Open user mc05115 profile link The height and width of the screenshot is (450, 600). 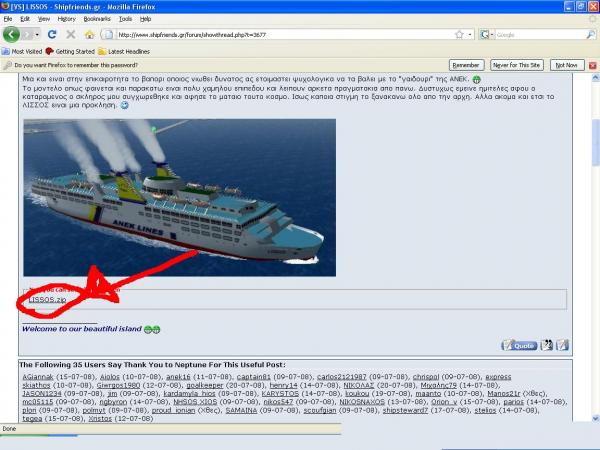(38, 402)
